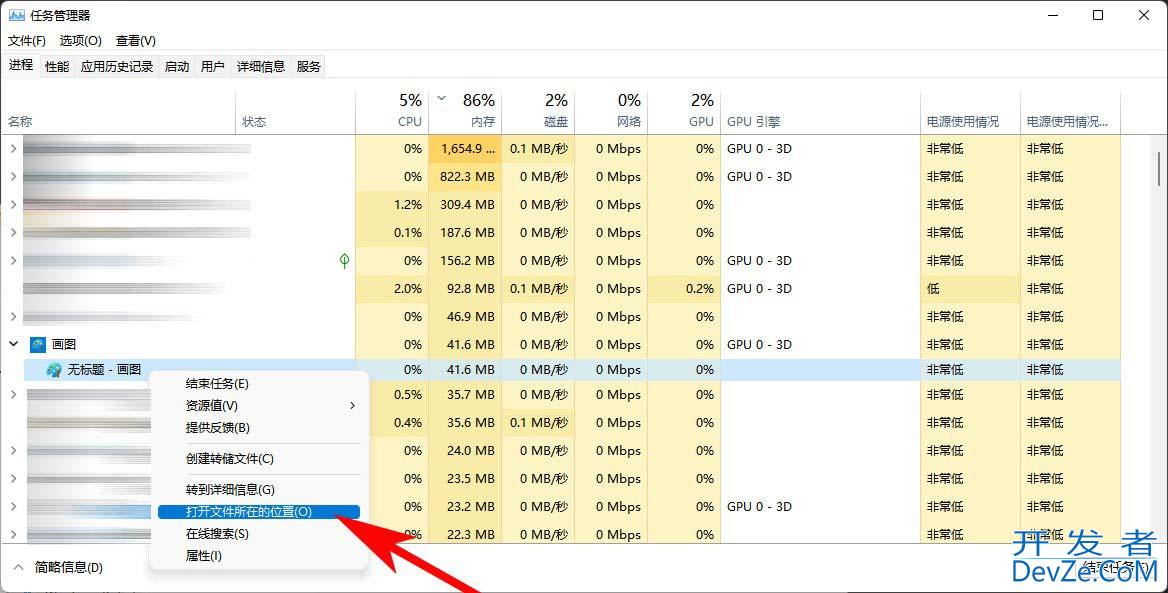Click the 2.0% CPU cell
Viewport: 1168px width, 593px height.
[x=392, y=288]
